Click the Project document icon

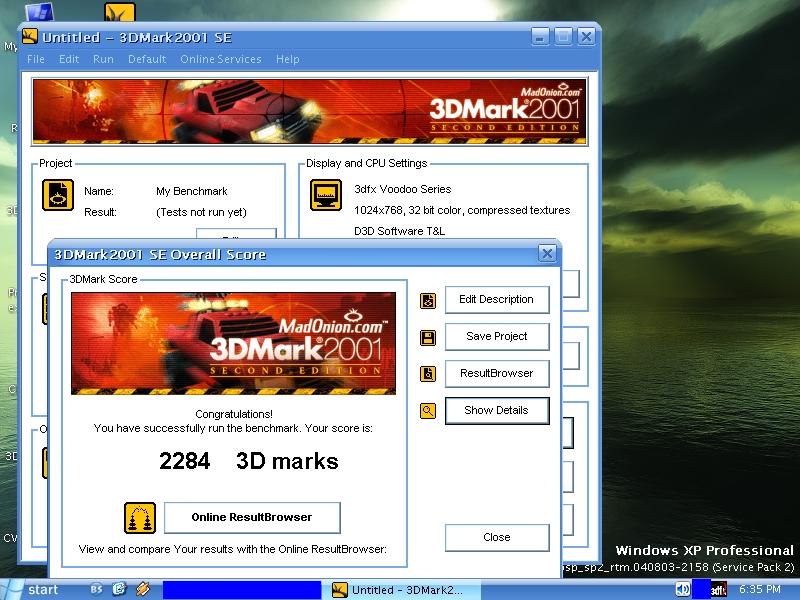[58, 194]
